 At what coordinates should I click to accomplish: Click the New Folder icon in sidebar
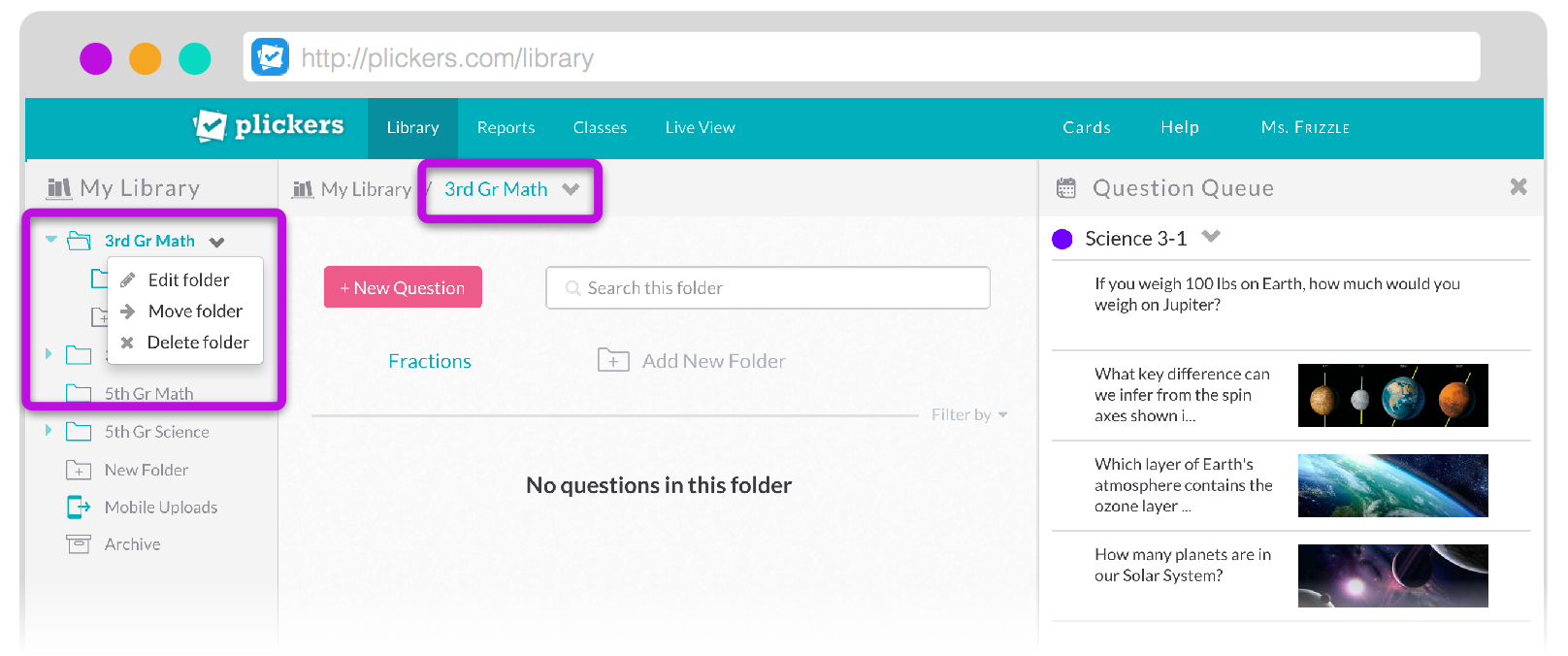click(x=79, y=470)
